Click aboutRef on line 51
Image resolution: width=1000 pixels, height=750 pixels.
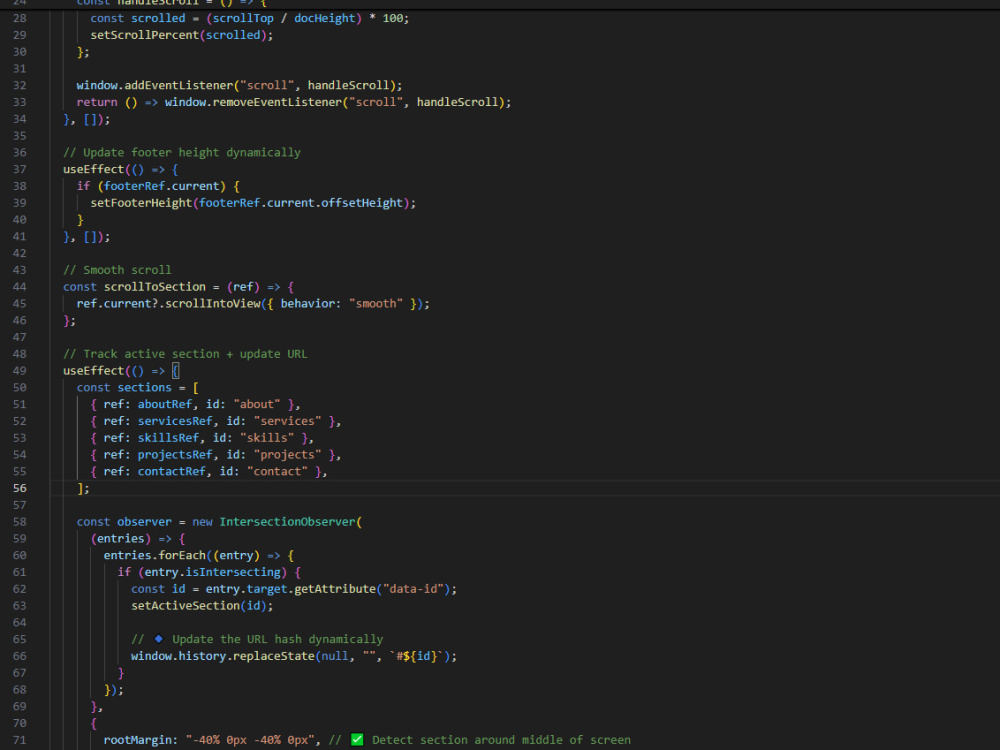point(165,404)
